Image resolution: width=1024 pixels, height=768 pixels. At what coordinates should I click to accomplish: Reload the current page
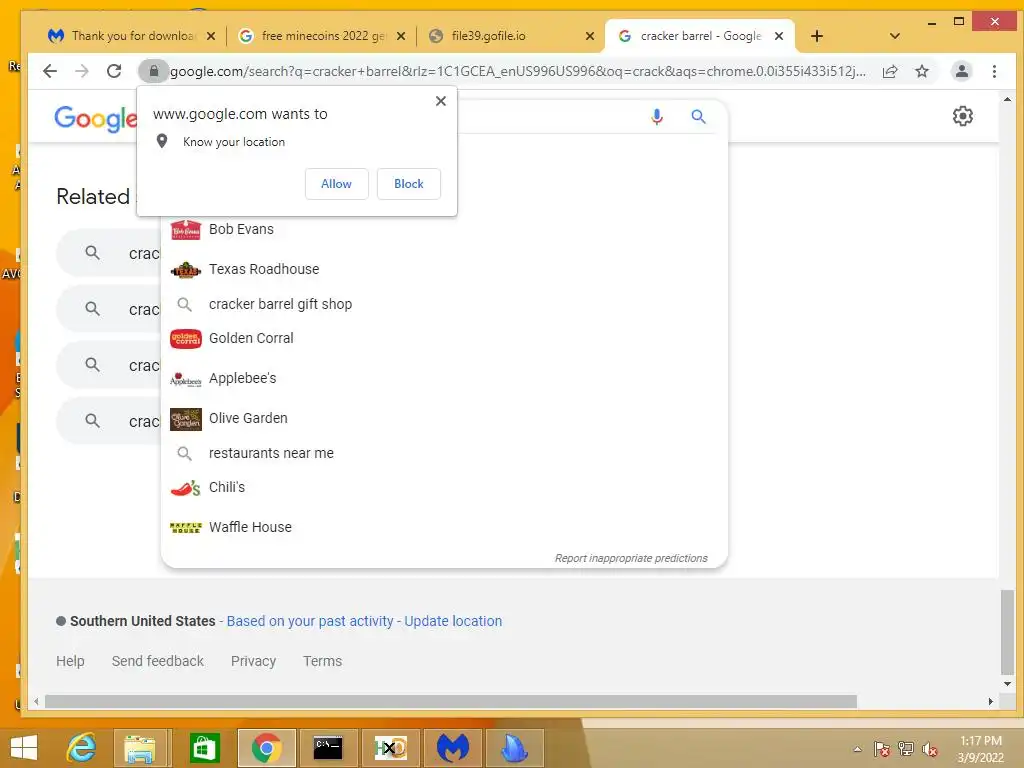pos(114,71)
